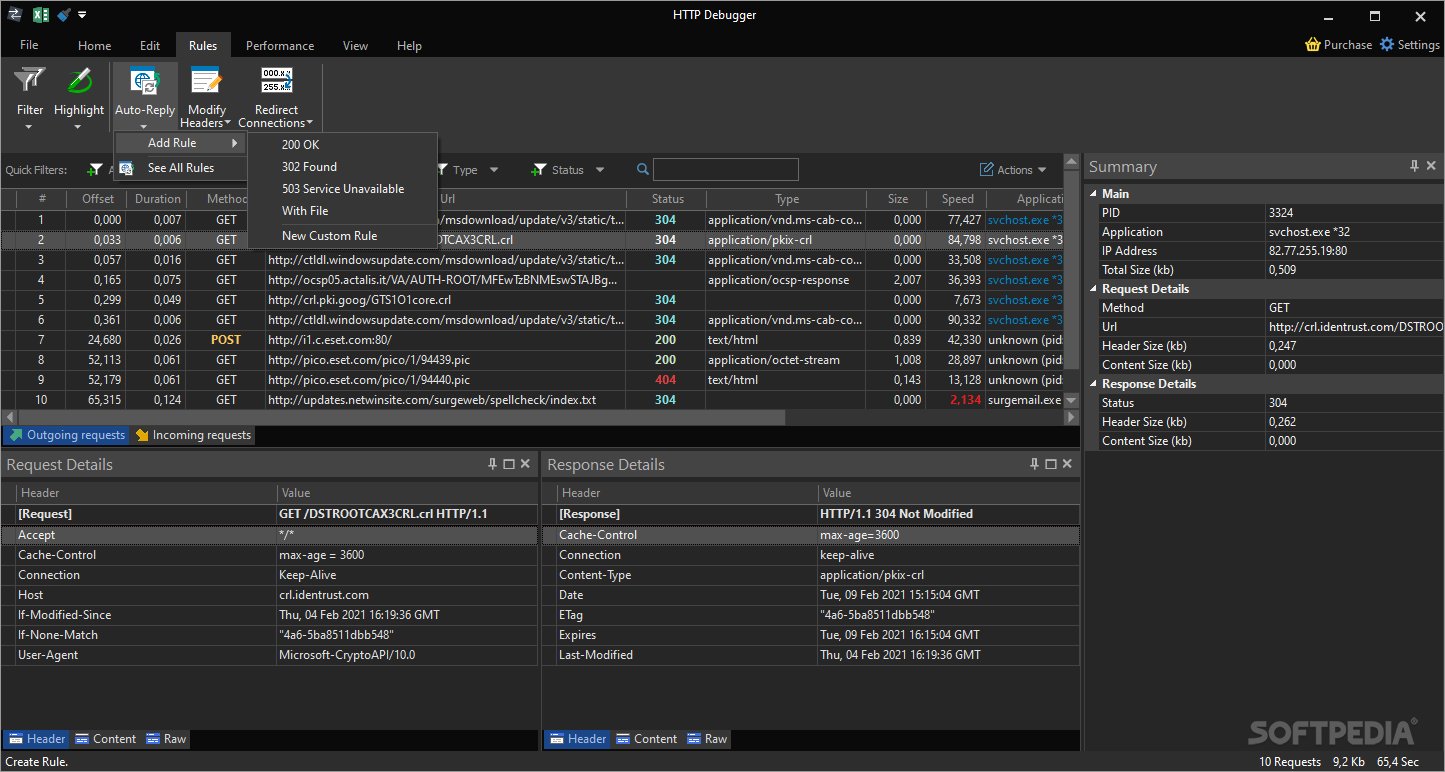This screenshot has height=772, width=1445.
Task: Pin the Summary panel
Action: point(1414,166)
